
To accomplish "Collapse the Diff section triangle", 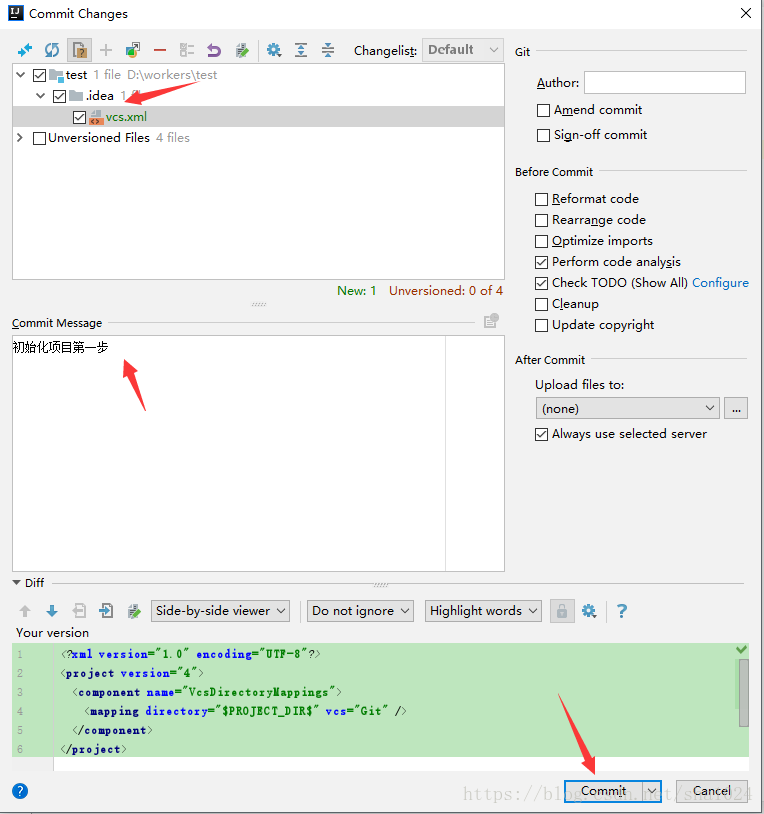I will coord(16,582).
